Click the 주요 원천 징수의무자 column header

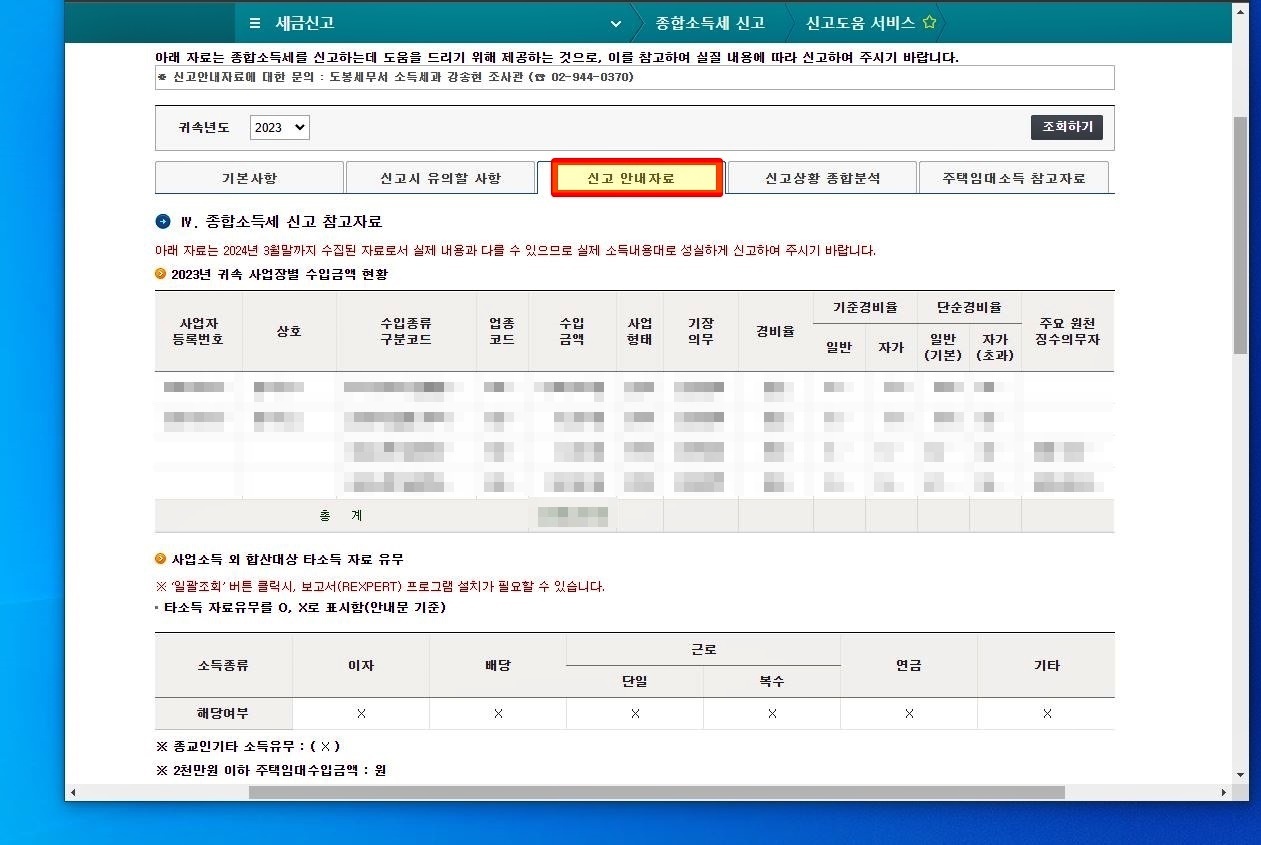point(1068,331)
